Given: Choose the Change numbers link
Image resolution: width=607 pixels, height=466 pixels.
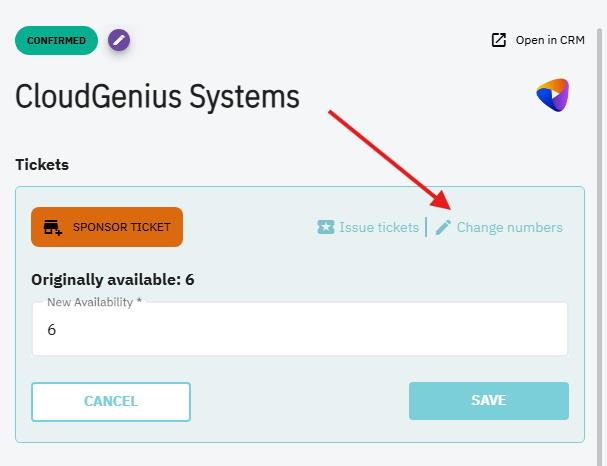Looking at the screenshot, I should [509, 227].
